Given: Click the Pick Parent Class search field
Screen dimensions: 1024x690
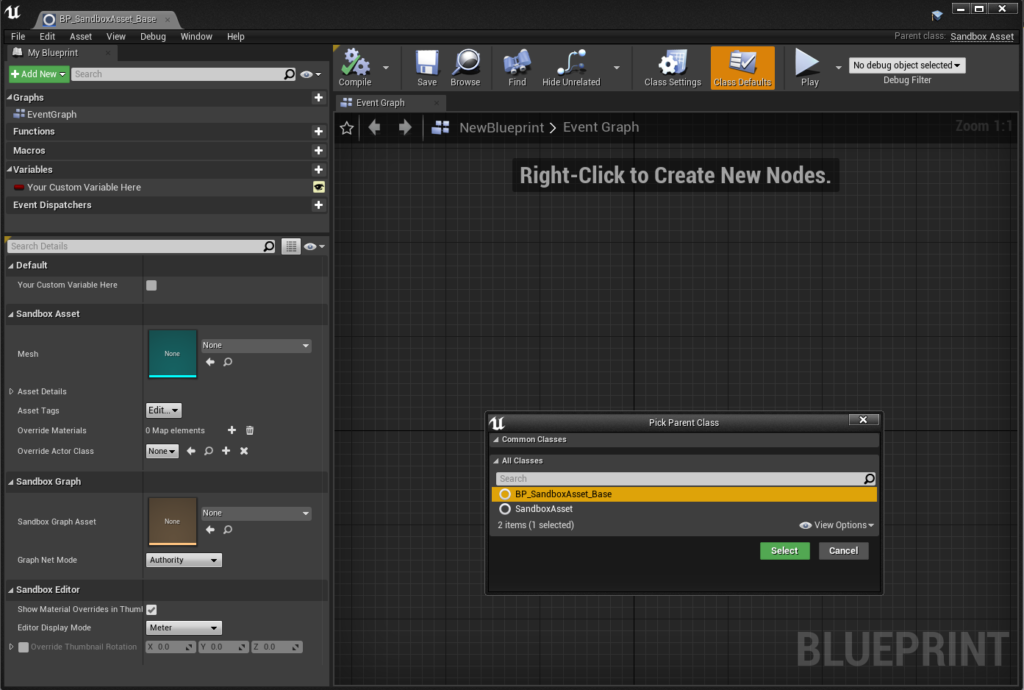Looking at the screenshot, I should (679, 478).
